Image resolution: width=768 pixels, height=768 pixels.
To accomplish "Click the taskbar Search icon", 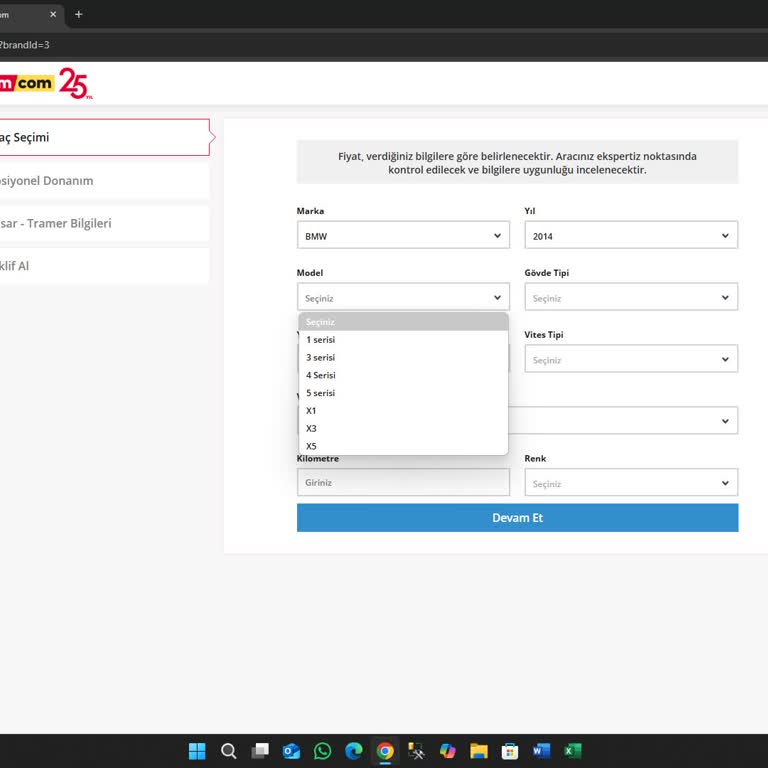I will point(228,751).
